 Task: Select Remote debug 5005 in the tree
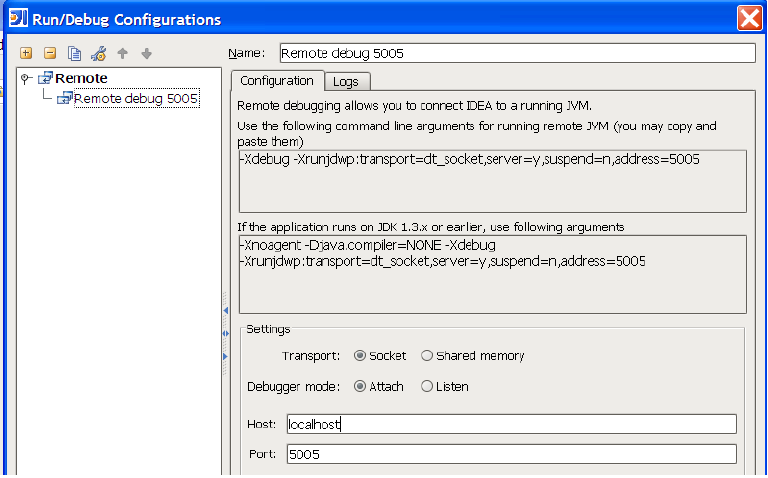(x=136, y=98)
